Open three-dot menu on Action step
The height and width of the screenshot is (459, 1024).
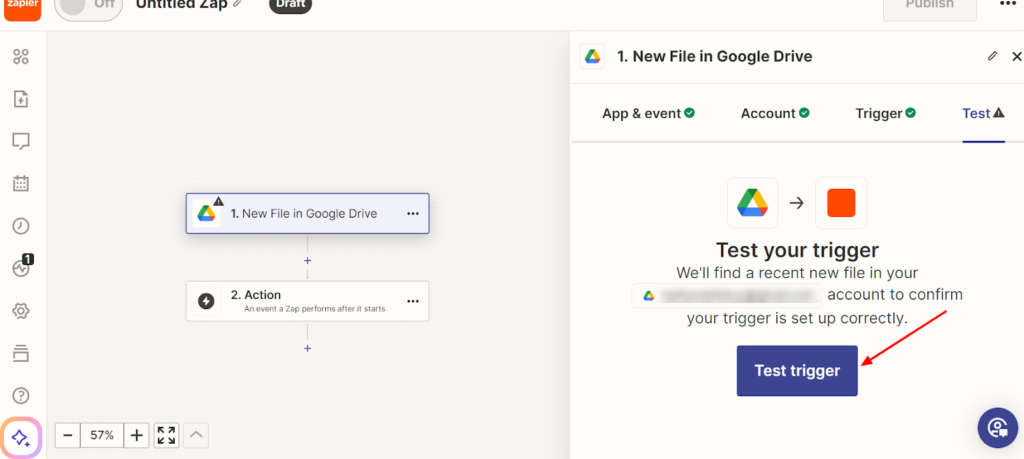(x=412, y=301)
